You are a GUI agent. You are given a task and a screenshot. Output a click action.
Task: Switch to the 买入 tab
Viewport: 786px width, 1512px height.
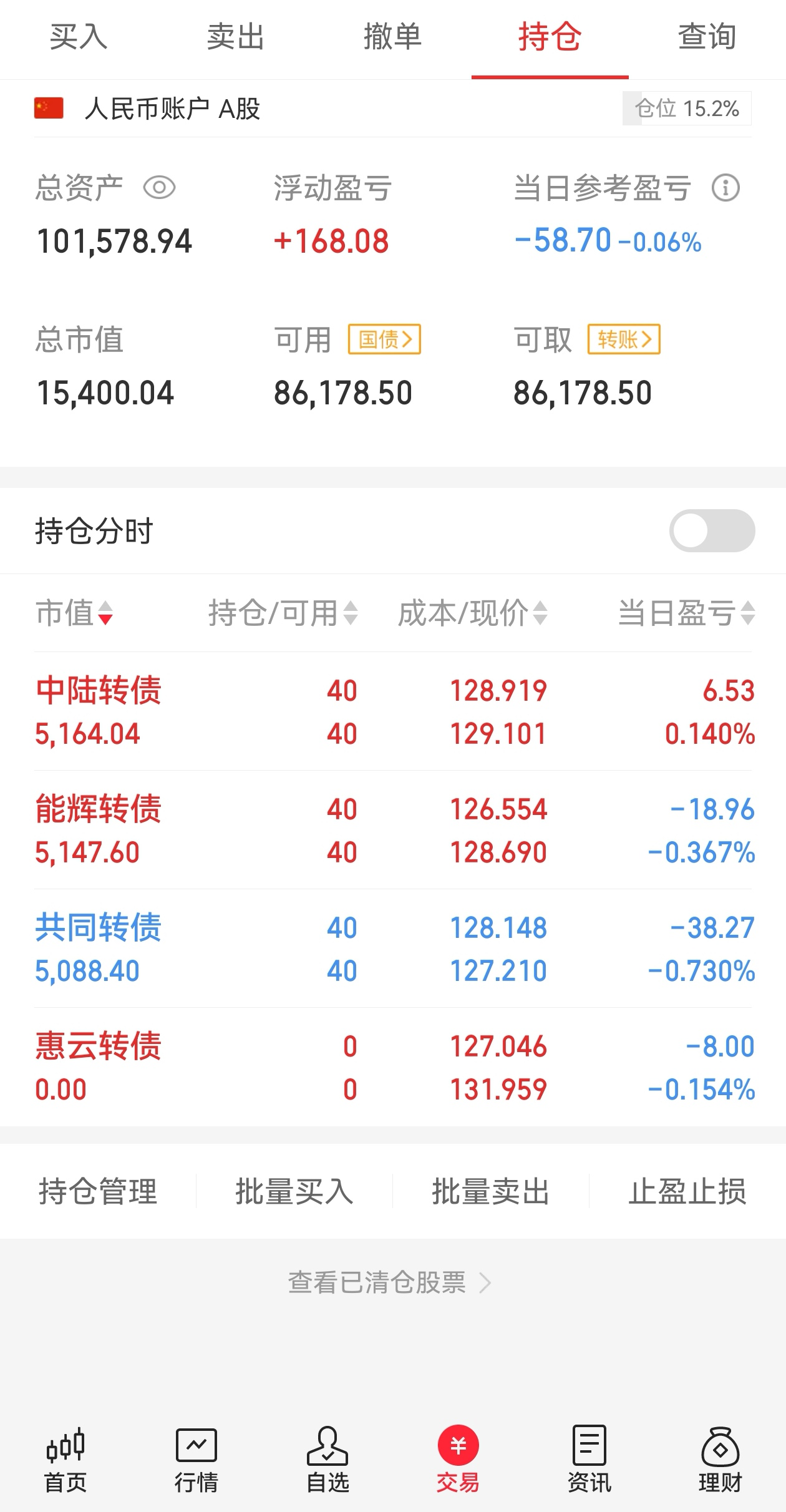79,37
